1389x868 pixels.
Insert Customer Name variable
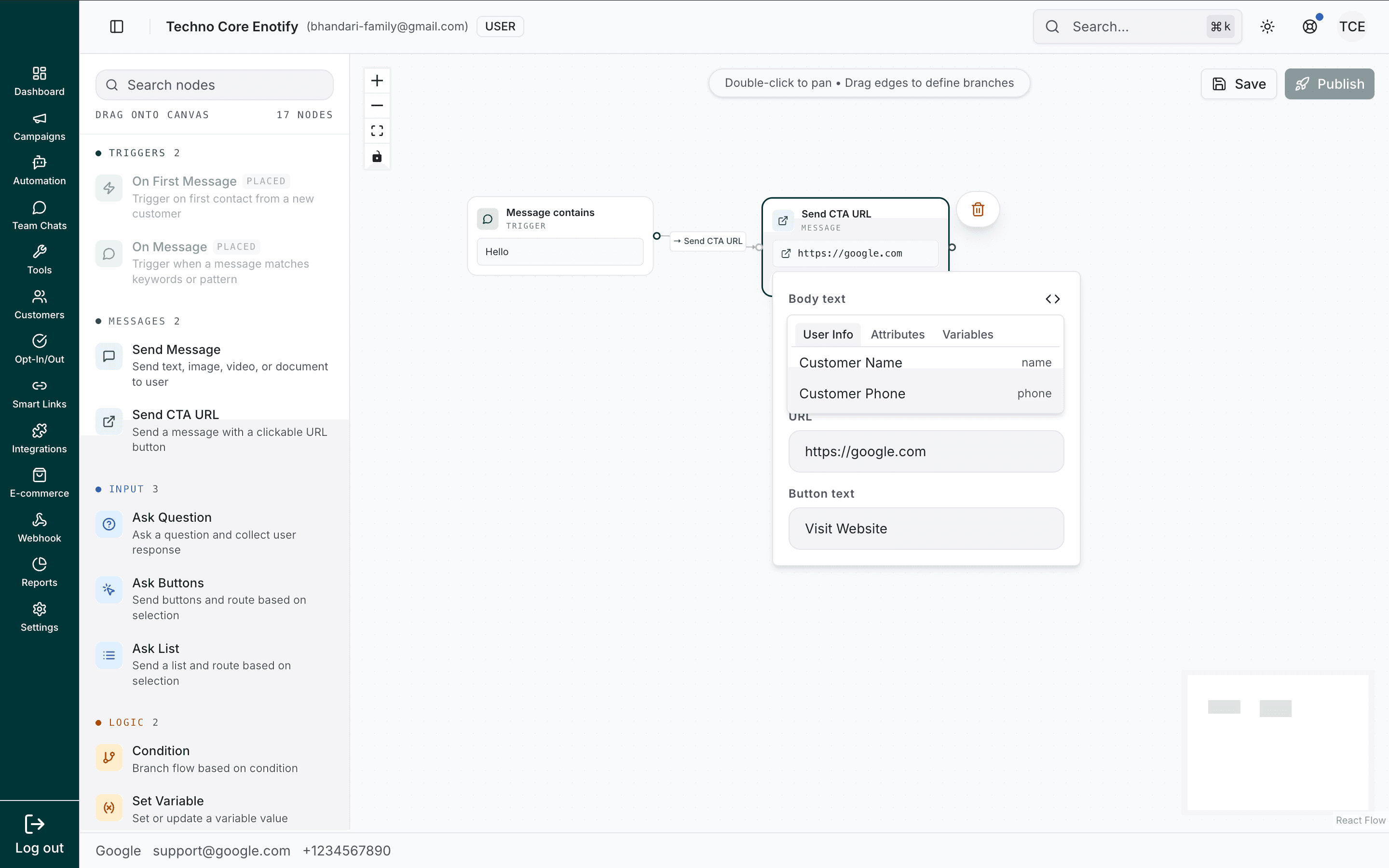[925, 363]
